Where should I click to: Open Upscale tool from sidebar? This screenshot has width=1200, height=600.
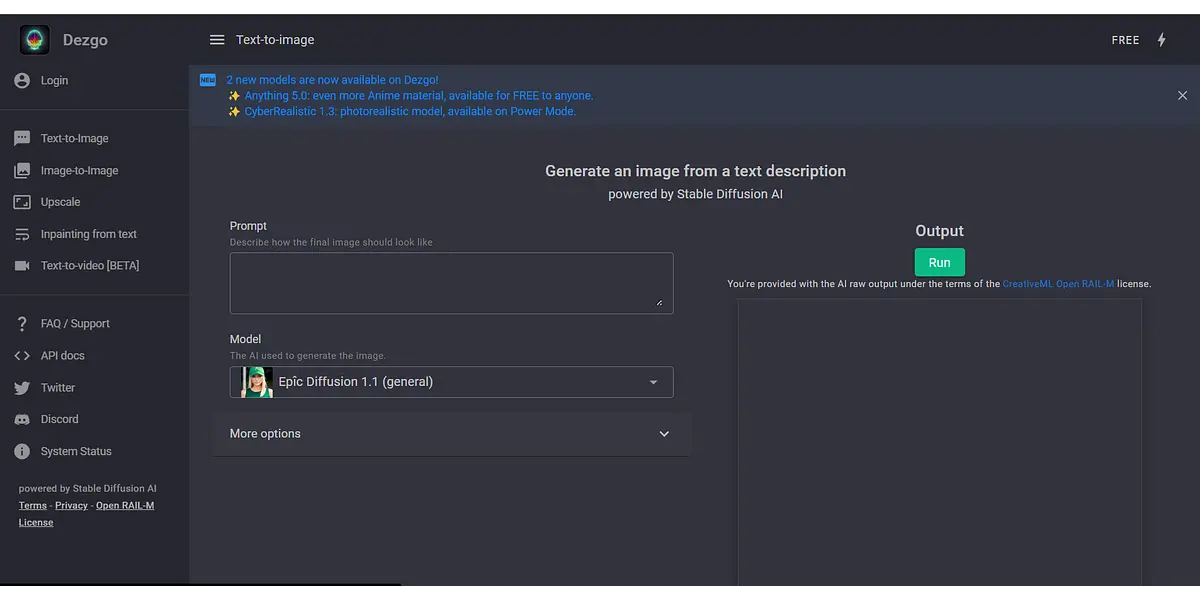(x=60, y=202)
